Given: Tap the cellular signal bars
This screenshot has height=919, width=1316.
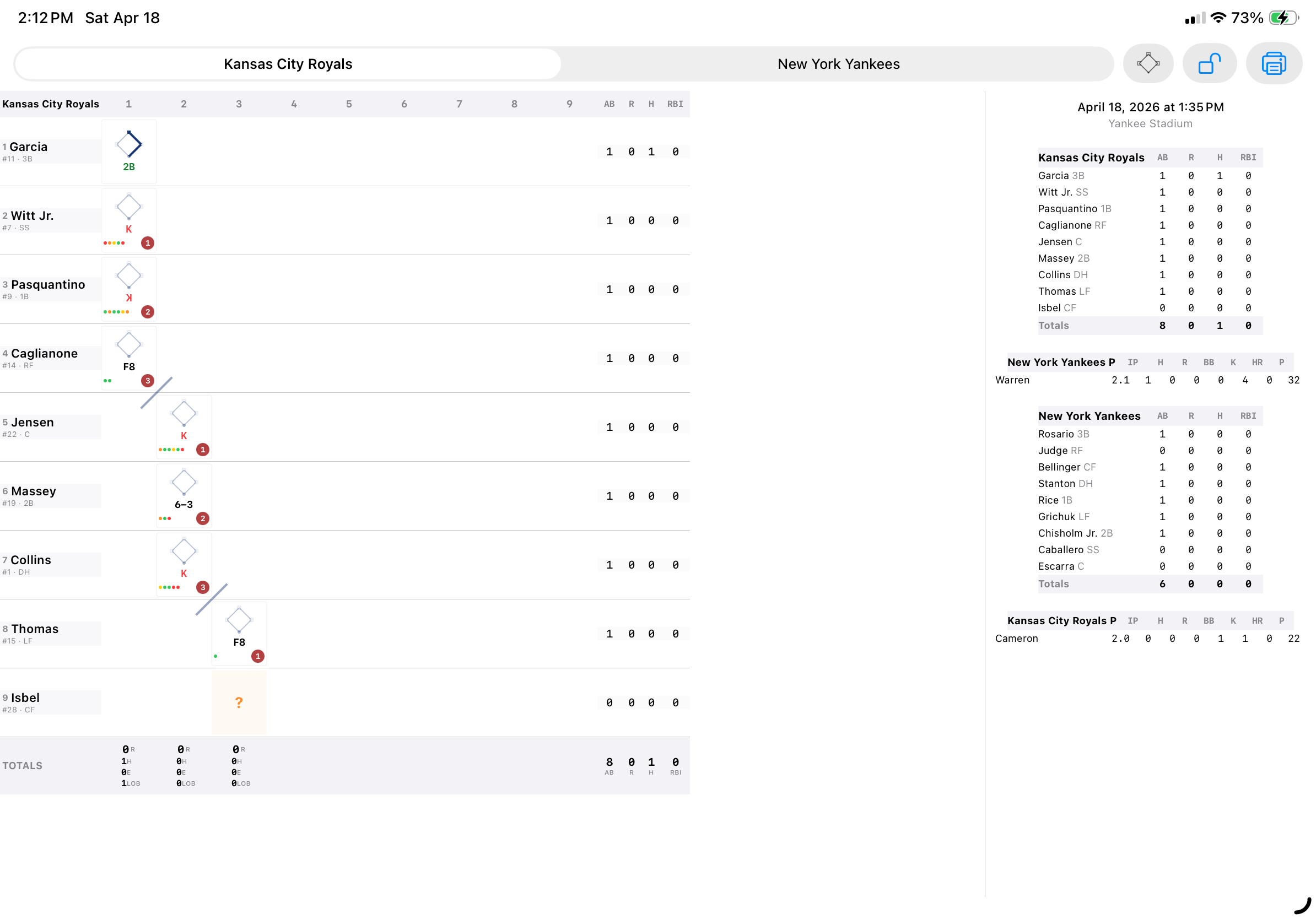Looking at the screenshot, I should pyautogui.click(x=1195, y=18).
